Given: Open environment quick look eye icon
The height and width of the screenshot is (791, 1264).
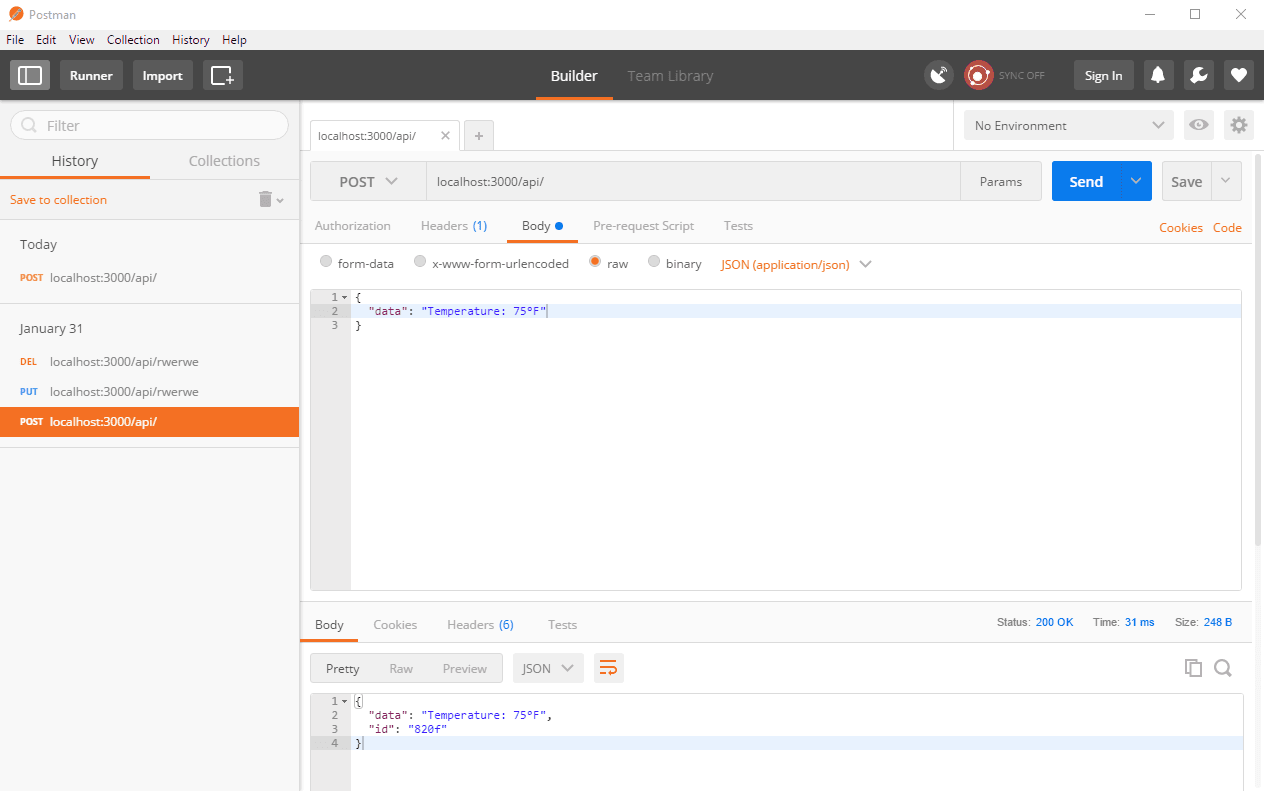Looking at the screenshot, I should (x=1198, y=125).
